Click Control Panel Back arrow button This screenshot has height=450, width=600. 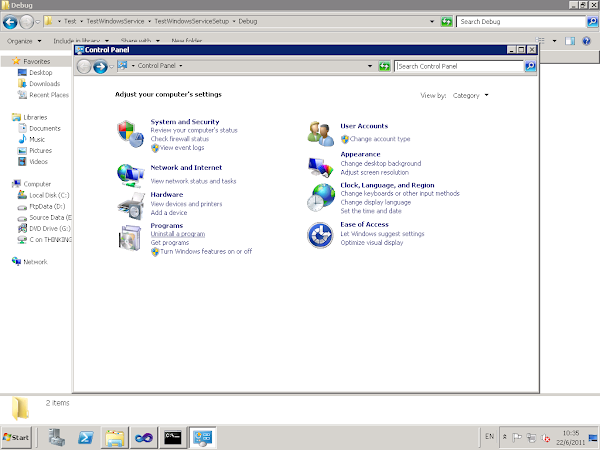click(x=84, y=67)
